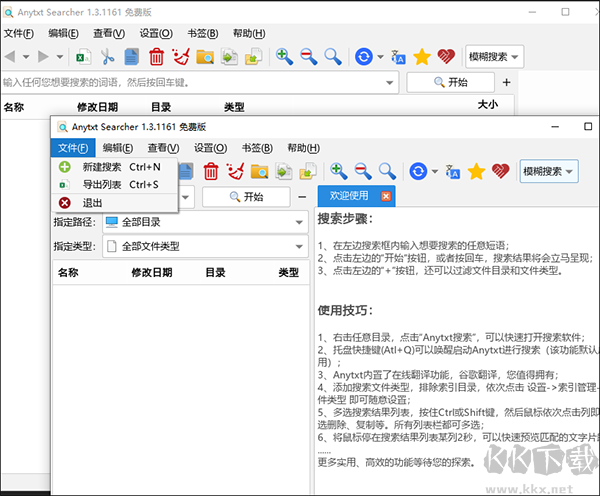
Task: Sort by 名称 column in front window
Action: click(68, 272)
